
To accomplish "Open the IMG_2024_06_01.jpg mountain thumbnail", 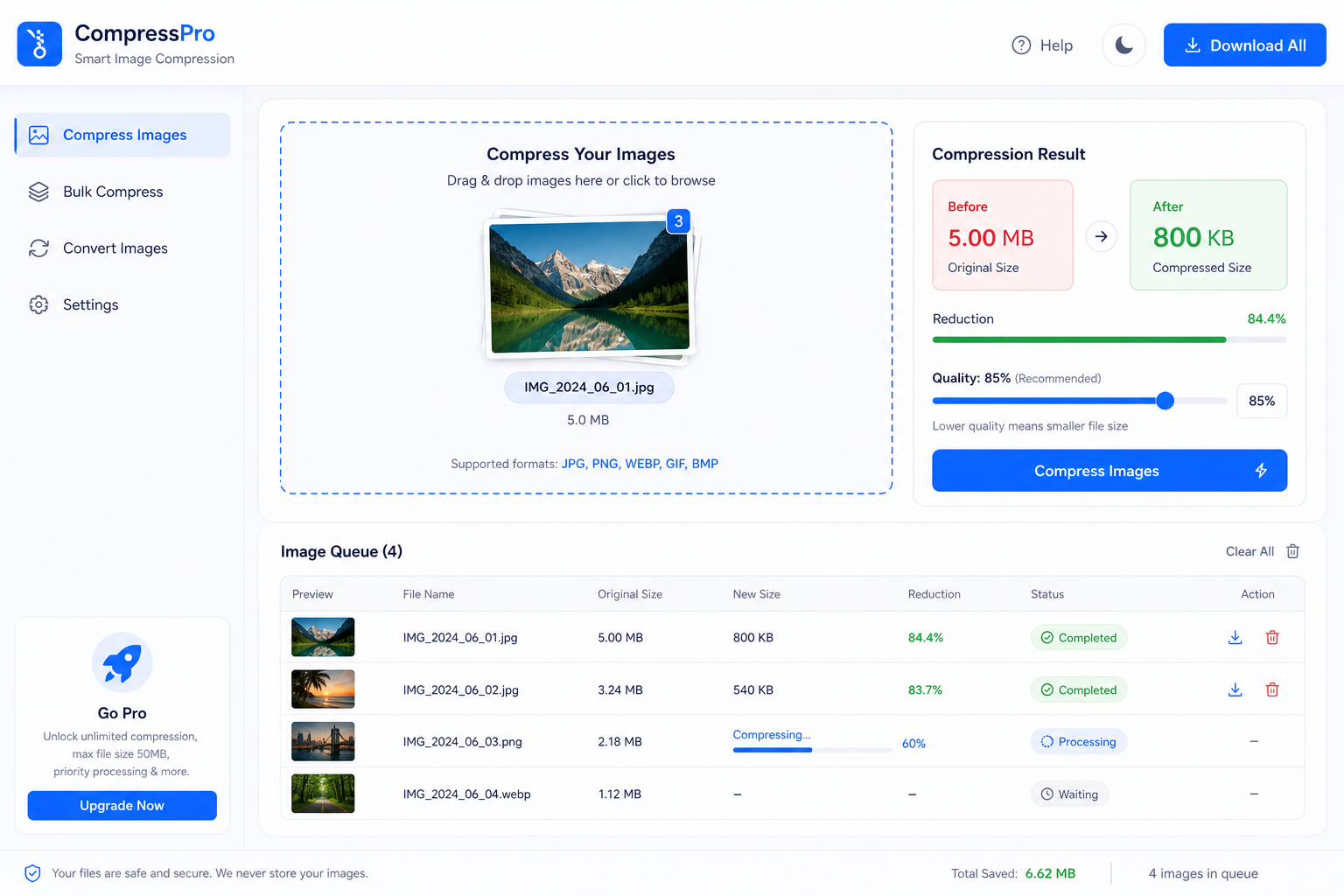I will point(323,637).
